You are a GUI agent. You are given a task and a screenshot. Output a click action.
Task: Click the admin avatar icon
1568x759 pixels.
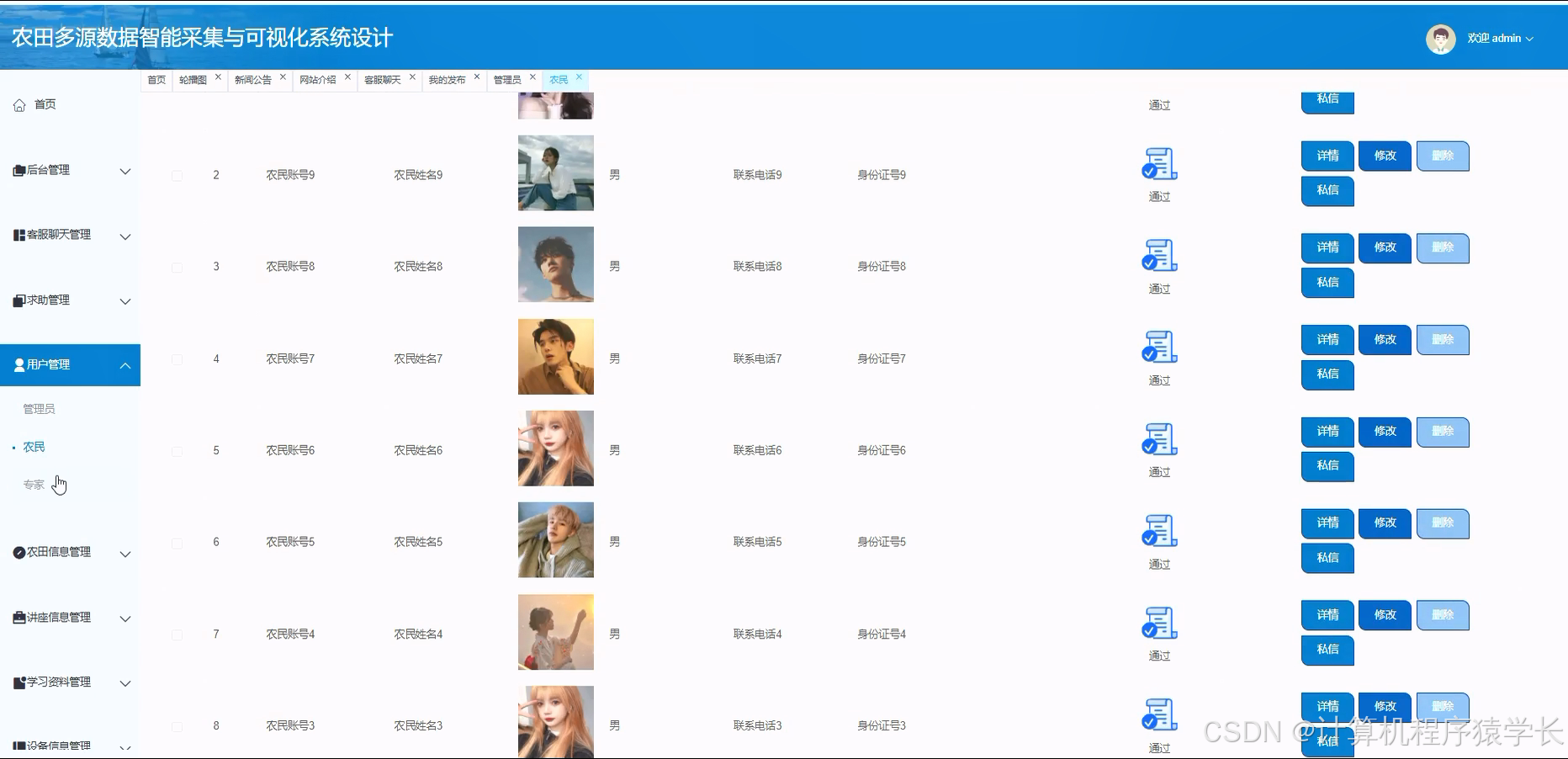pyautogui.click(x=1440, y=39)
